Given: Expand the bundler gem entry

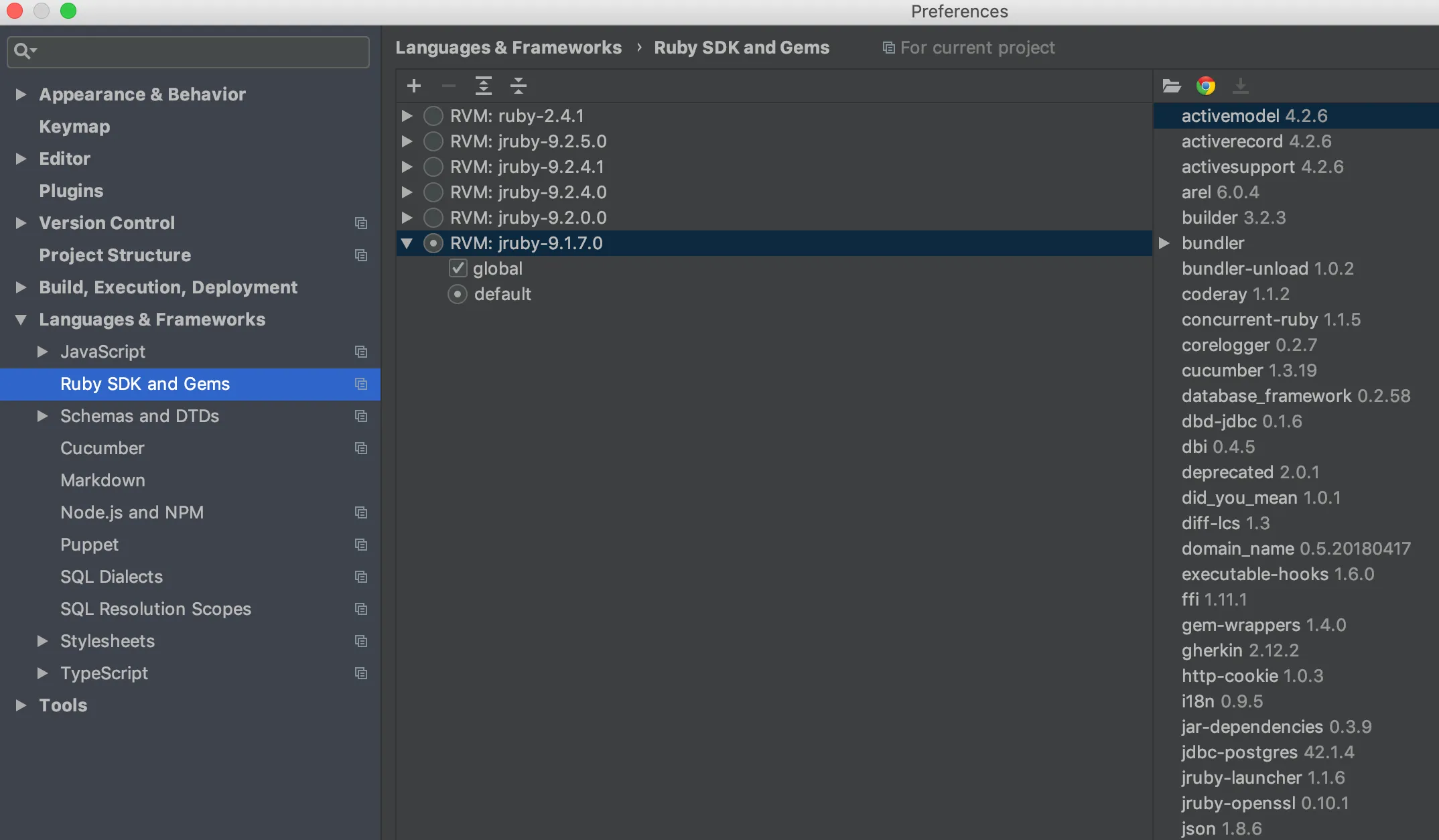Looking at the screenshot, I should [x=1164, y=243].
